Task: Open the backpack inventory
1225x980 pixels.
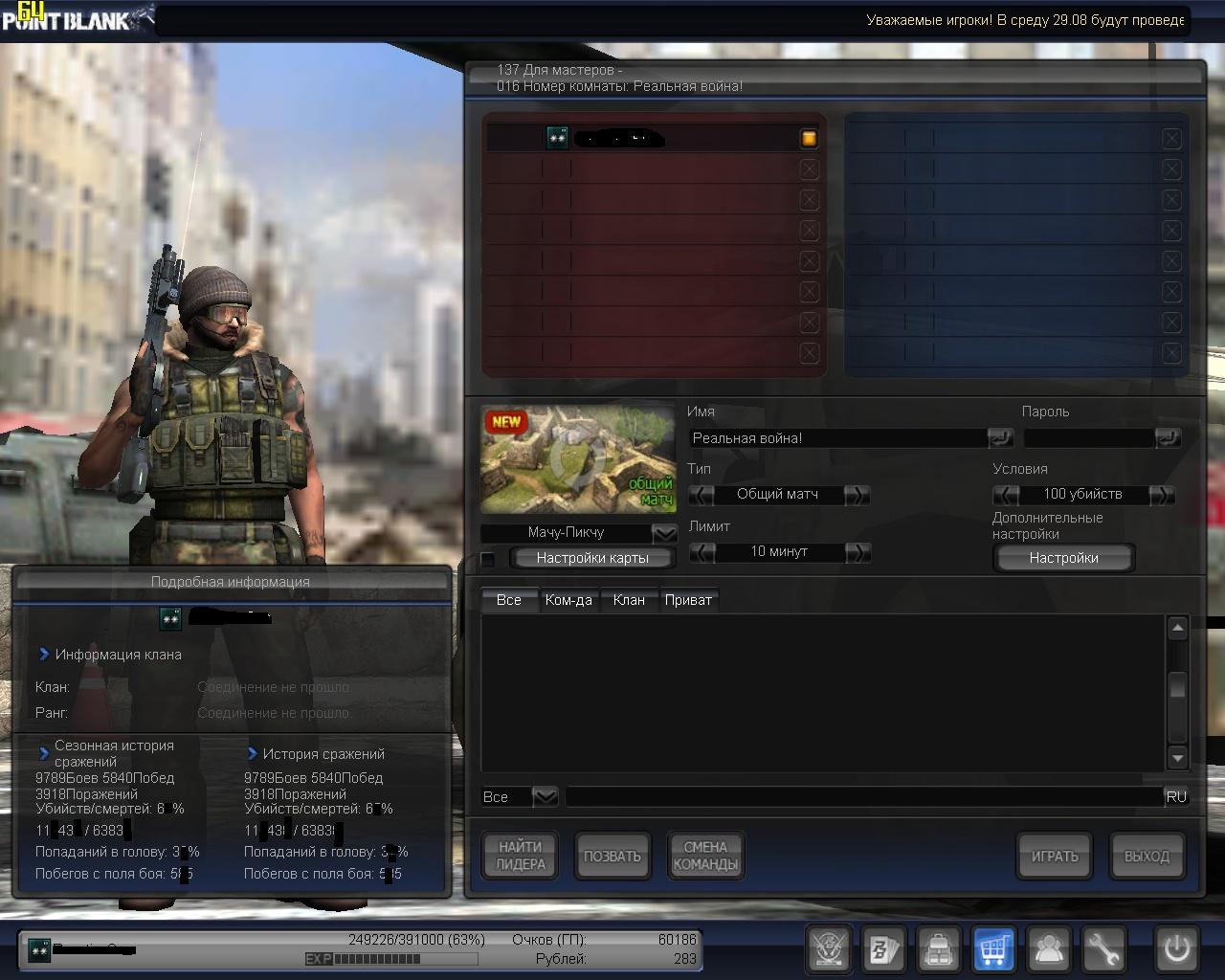Action: 939,949
